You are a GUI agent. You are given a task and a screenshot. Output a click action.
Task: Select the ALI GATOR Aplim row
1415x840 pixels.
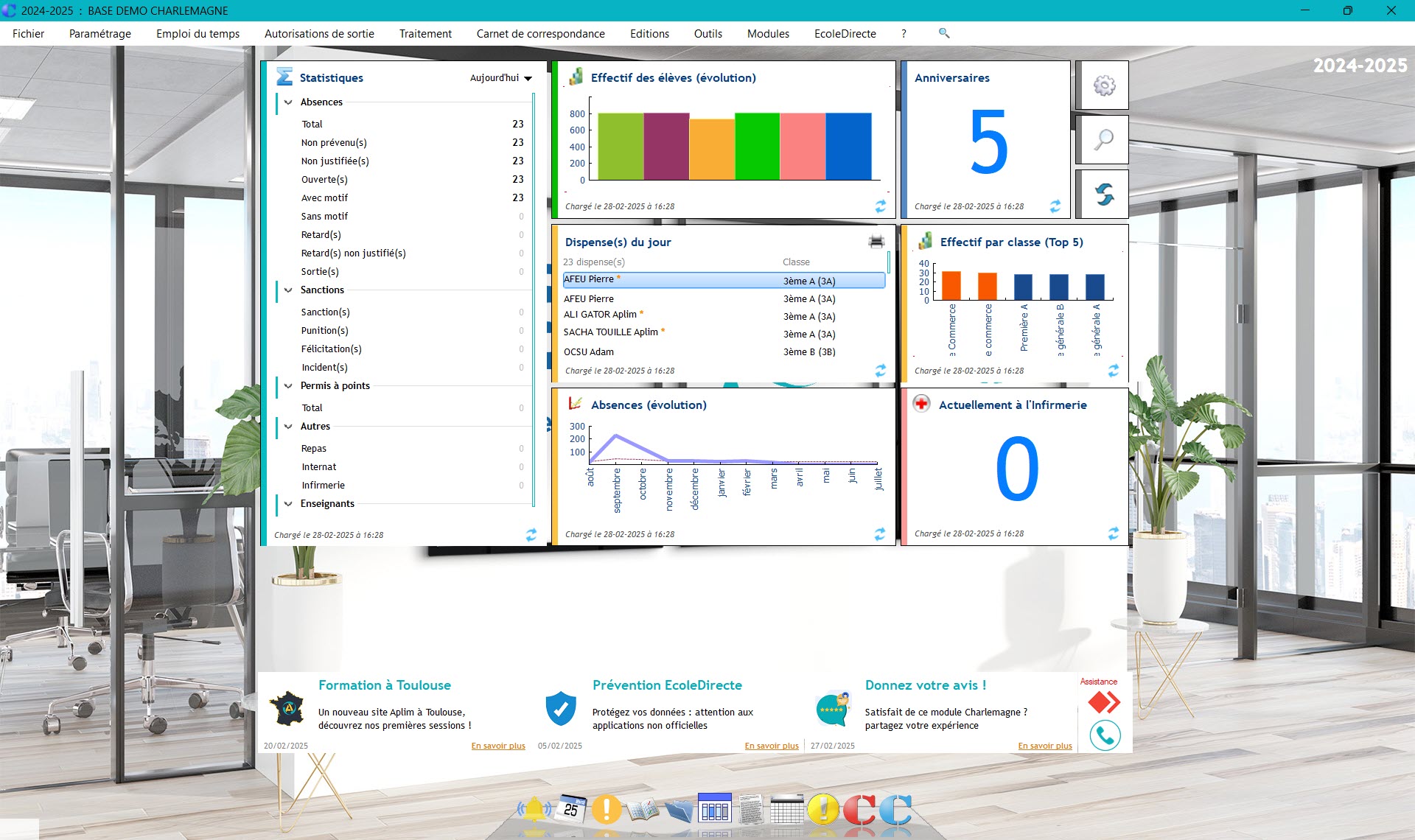(x=724, y=315)
